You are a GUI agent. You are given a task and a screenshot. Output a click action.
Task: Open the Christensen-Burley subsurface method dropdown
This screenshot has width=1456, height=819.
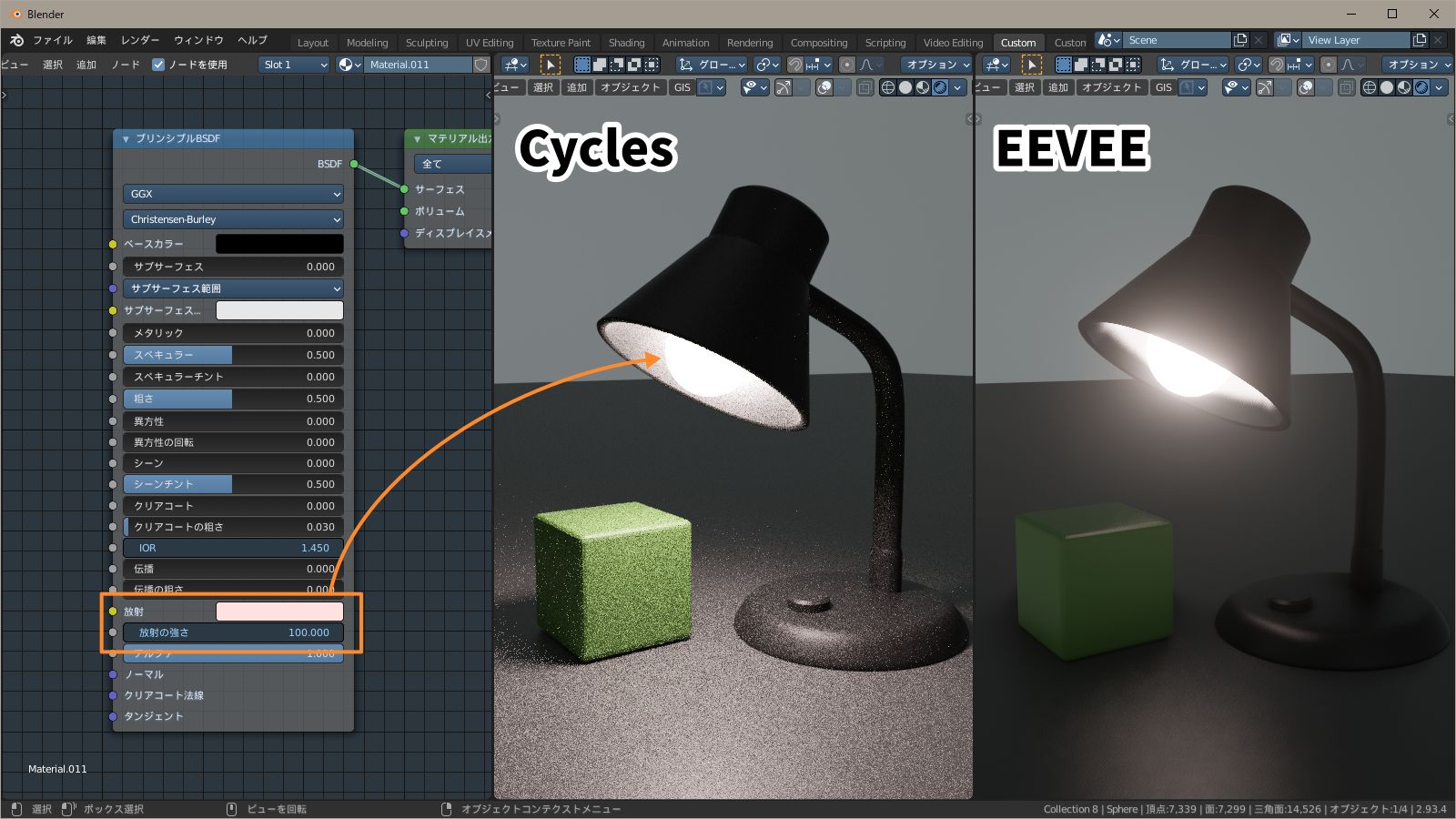click(234, 219)
